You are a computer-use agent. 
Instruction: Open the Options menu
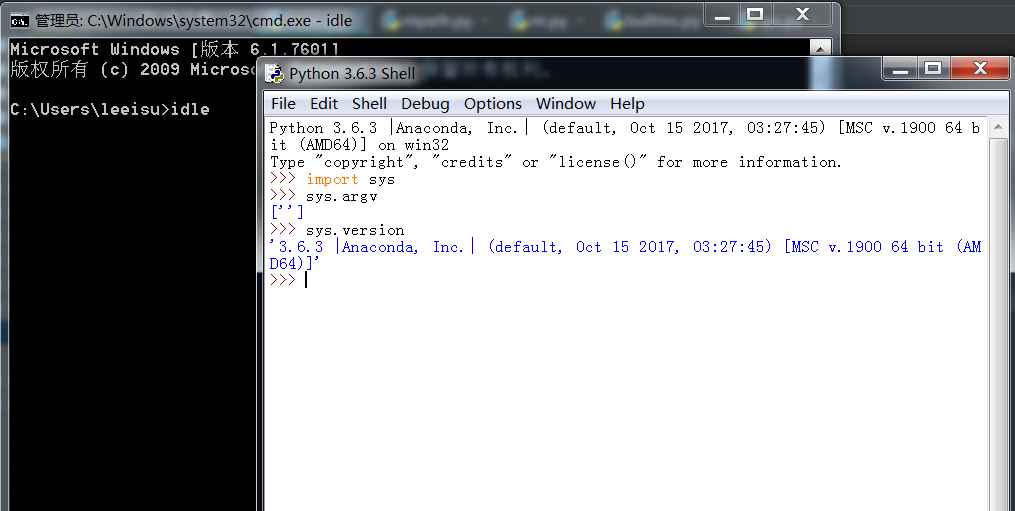coord(493,104)
